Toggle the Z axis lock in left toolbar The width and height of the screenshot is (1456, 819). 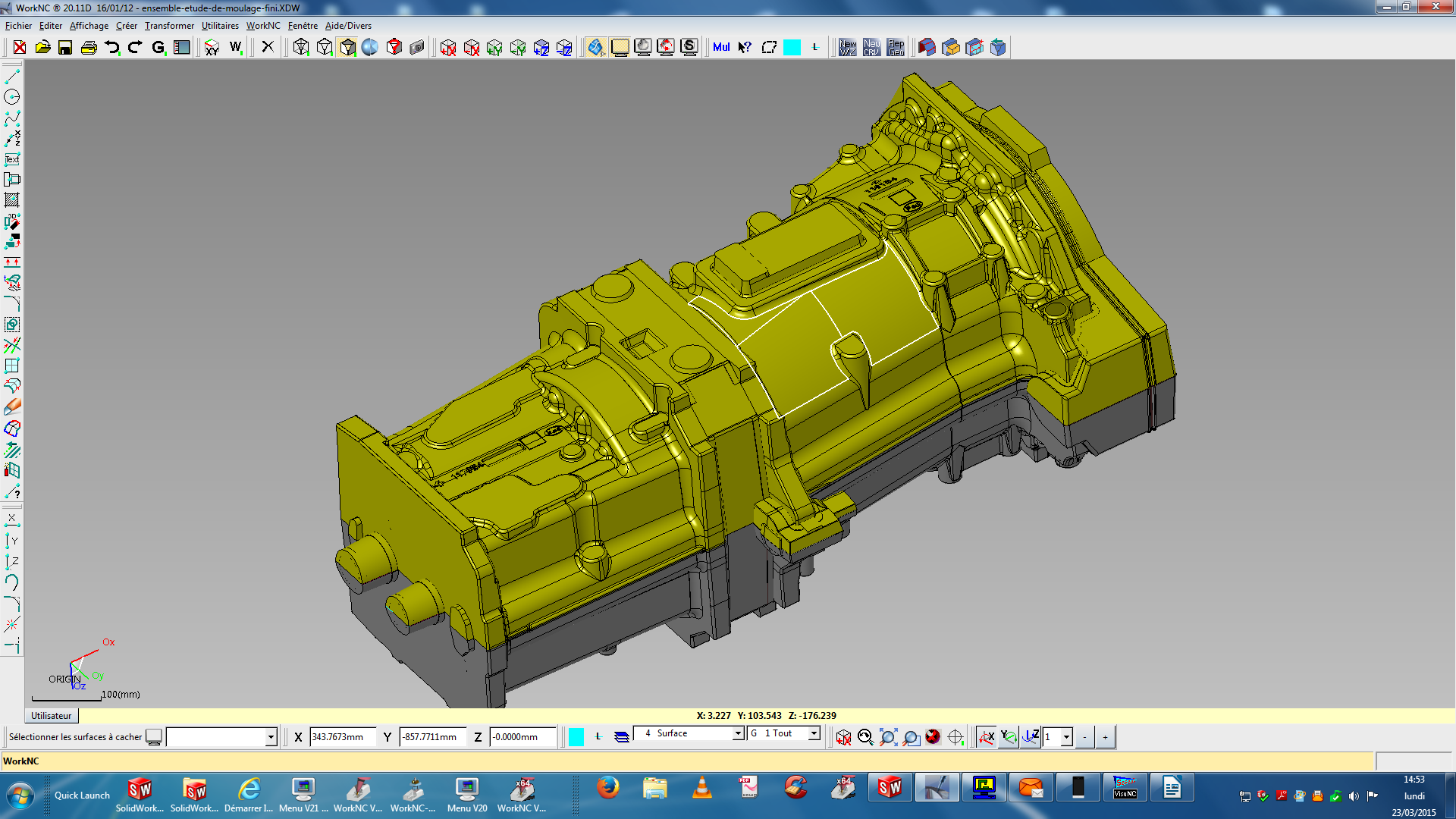[12, 561]
